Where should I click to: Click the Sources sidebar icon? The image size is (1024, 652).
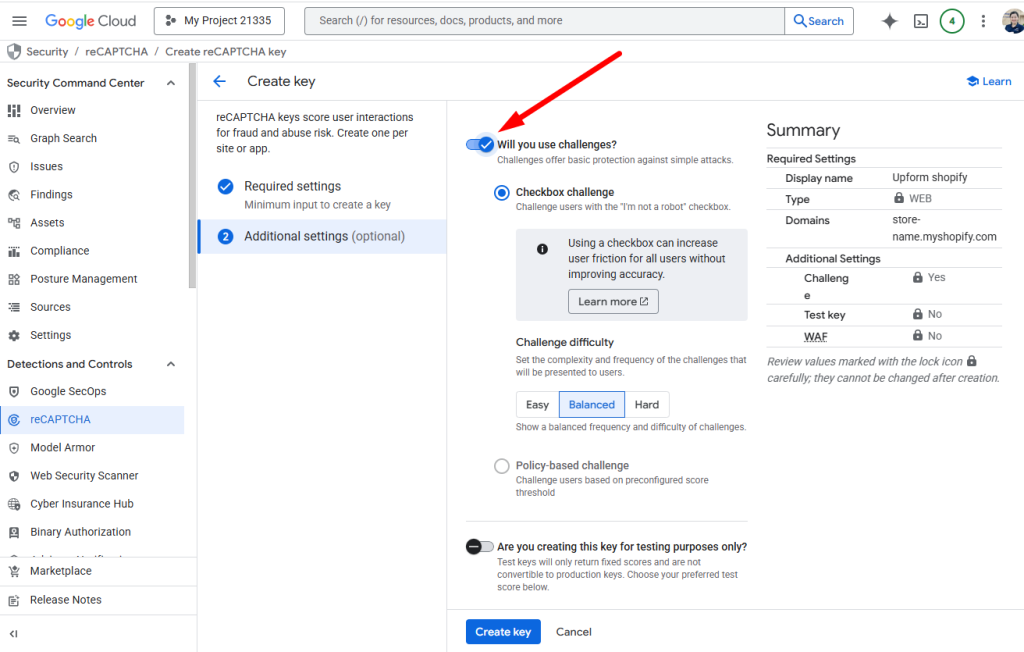click(x=14, y=307)
